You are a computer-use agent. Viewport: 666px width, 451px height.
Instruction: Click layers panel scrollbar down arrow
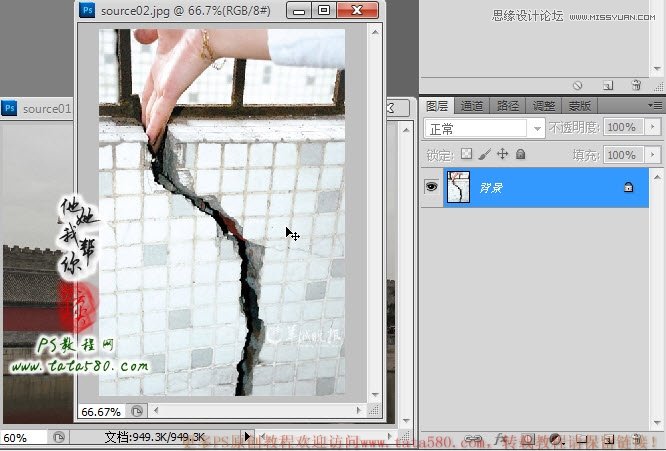click(x=657, y=423)
